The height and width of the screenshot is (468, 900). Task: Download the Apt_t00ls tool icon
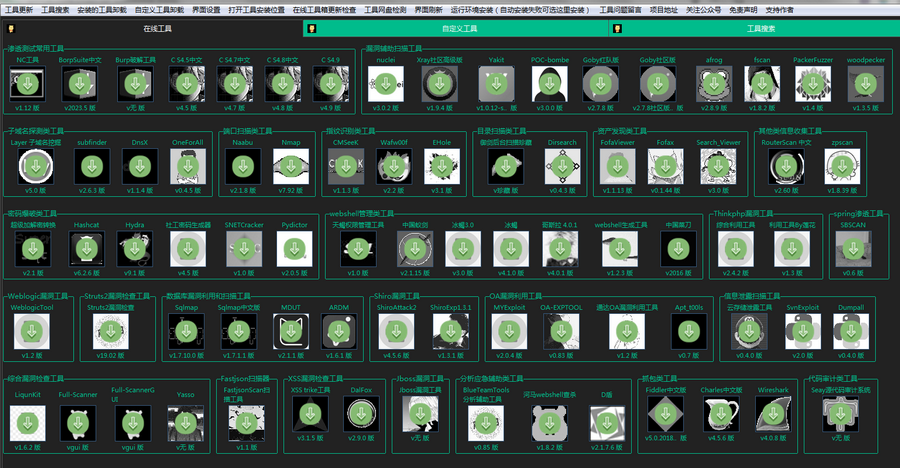(x=689, y=331)
